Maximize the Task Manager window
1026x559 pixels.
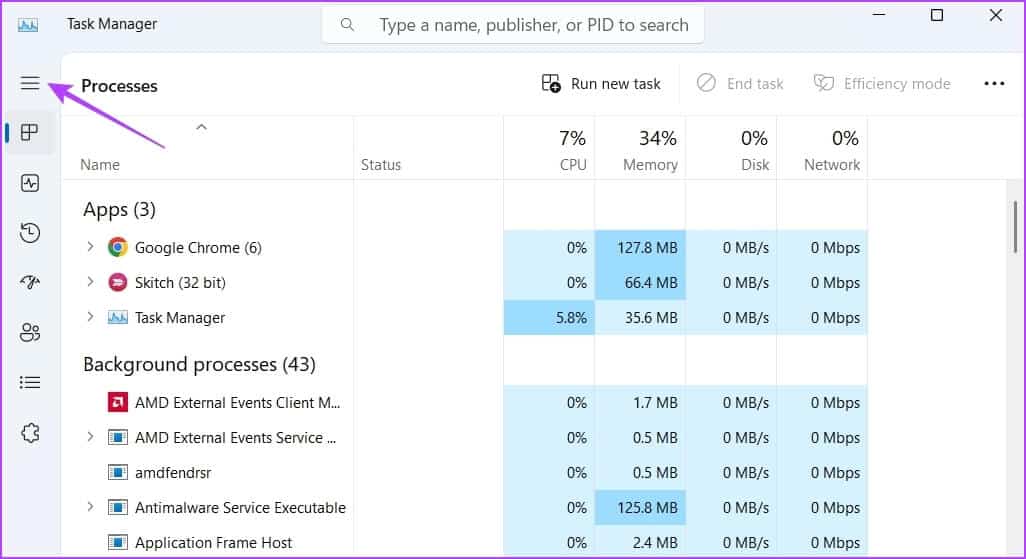tap(937, 15)
